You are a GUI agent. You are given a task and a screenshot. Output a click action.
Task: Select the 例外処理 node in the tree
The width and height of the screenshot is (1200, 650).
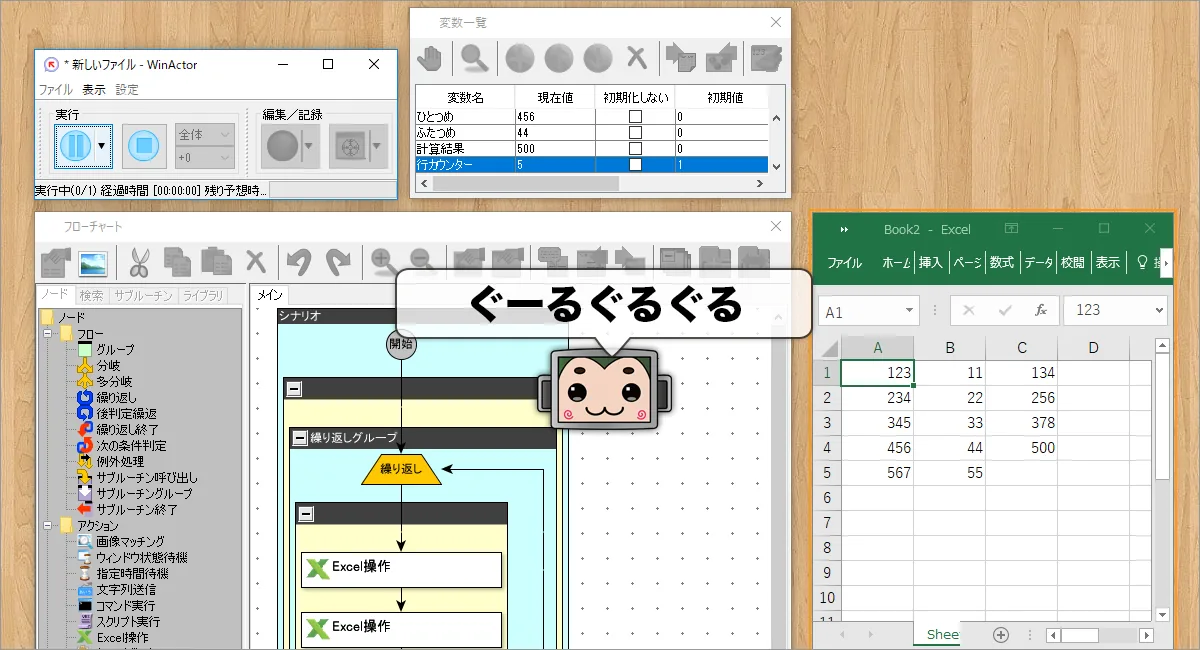(120, 462)
